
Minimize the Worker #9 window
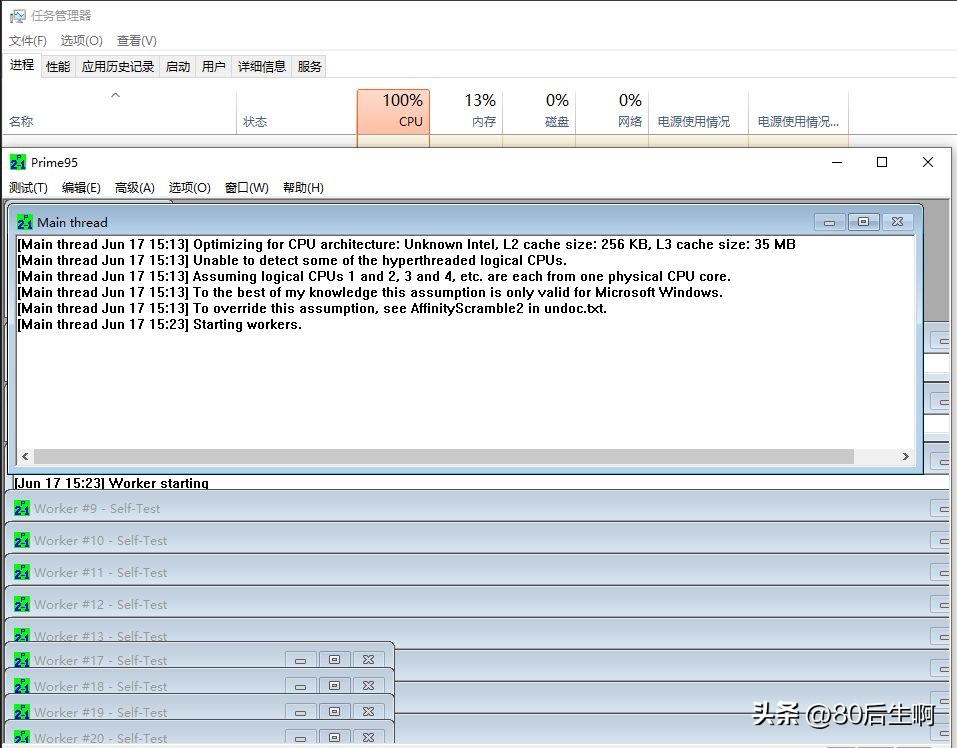point(941,508)
